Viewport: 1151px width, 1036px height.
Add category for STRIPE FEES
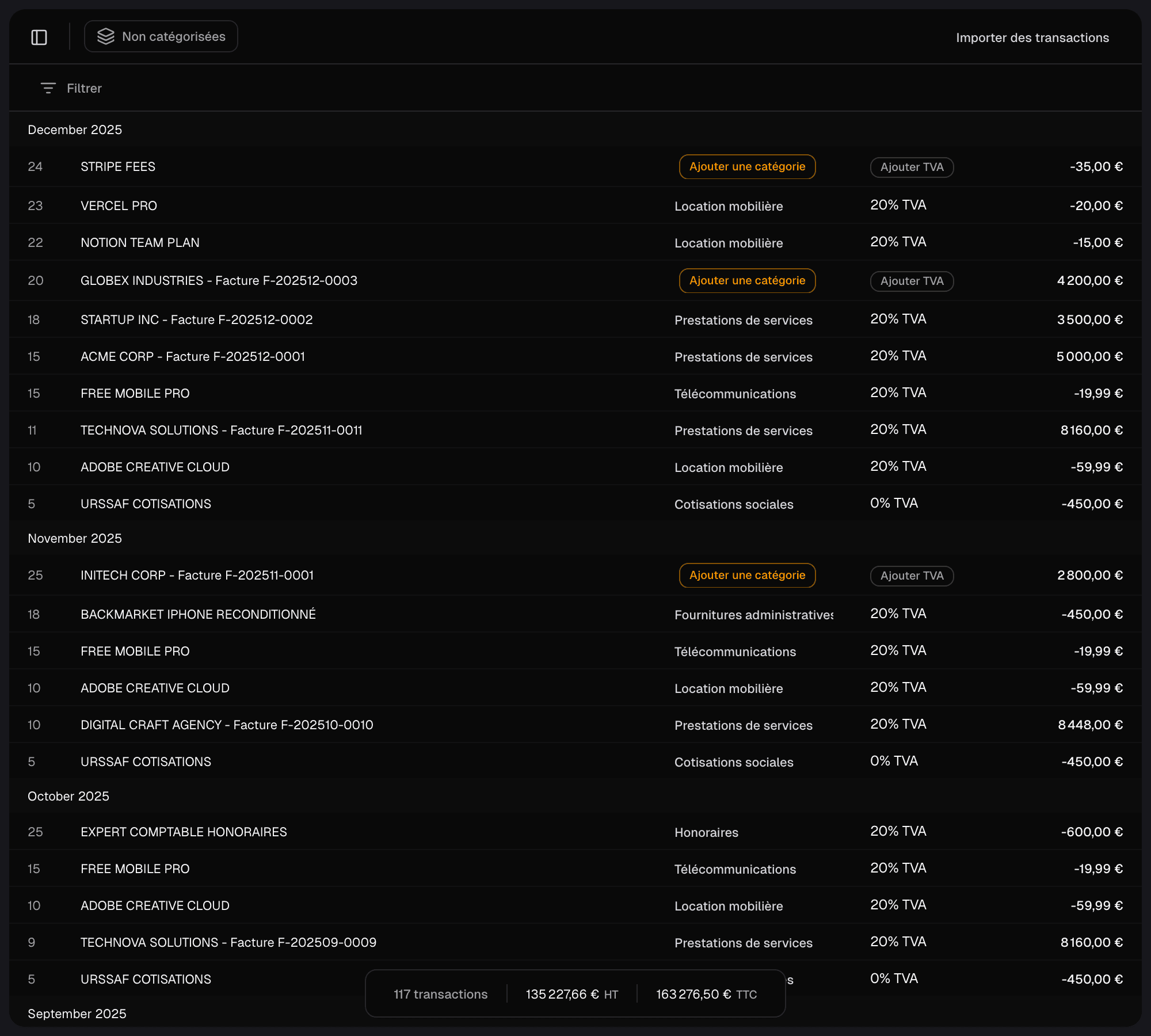[747, 166]
